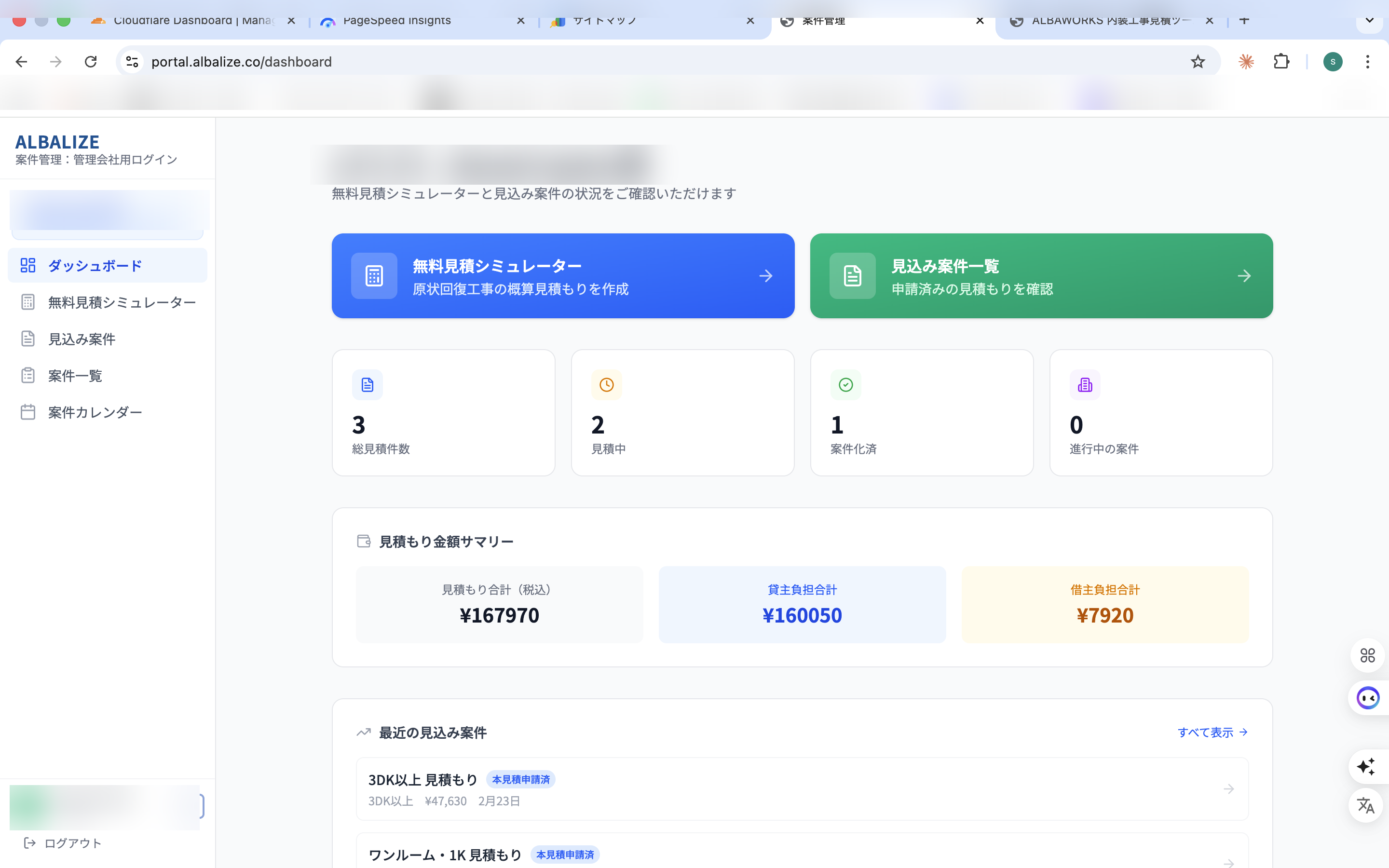Open the tab search chevron at top right
Screen dimensions: 1389x868
click(x=1370, y=21)
